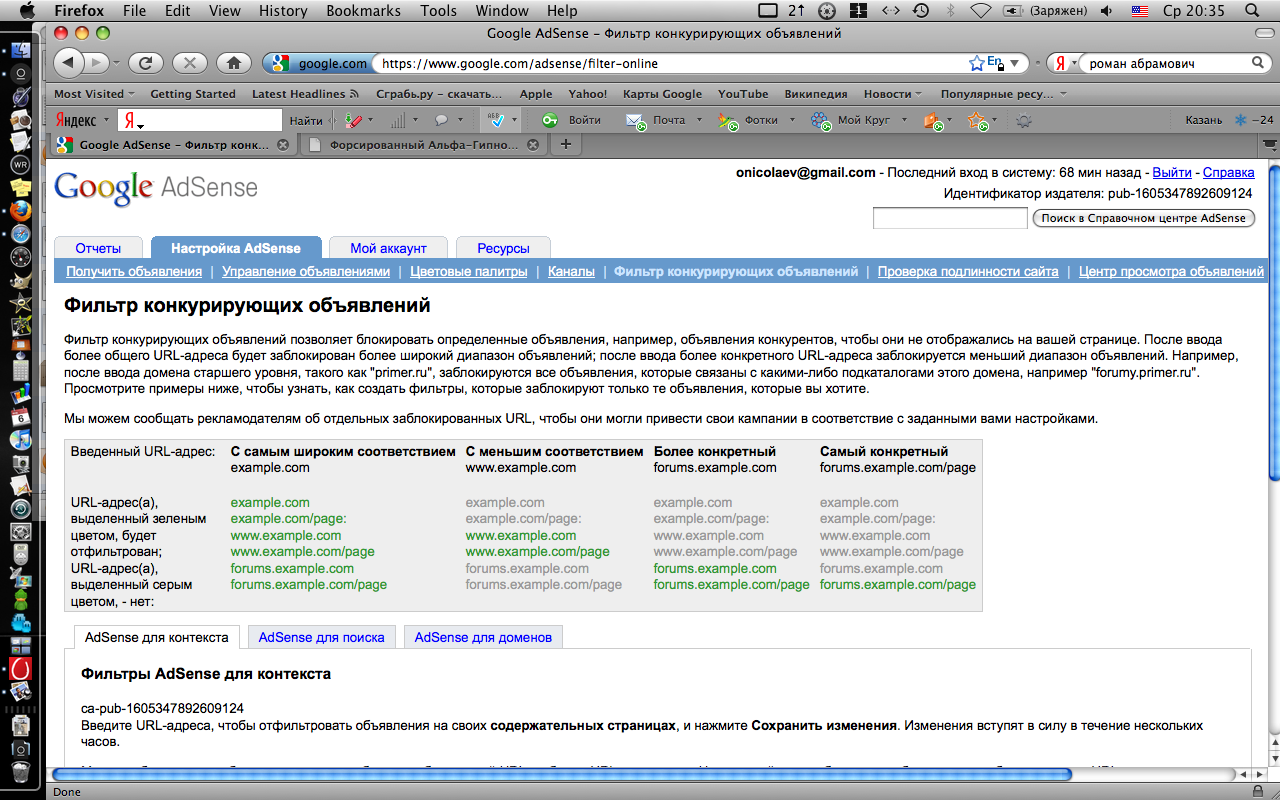Viewport: 1280px width, 800px height.
Task: Click the Почта mail icon in Yandex toolbar
Action: [x=636, y=120]
